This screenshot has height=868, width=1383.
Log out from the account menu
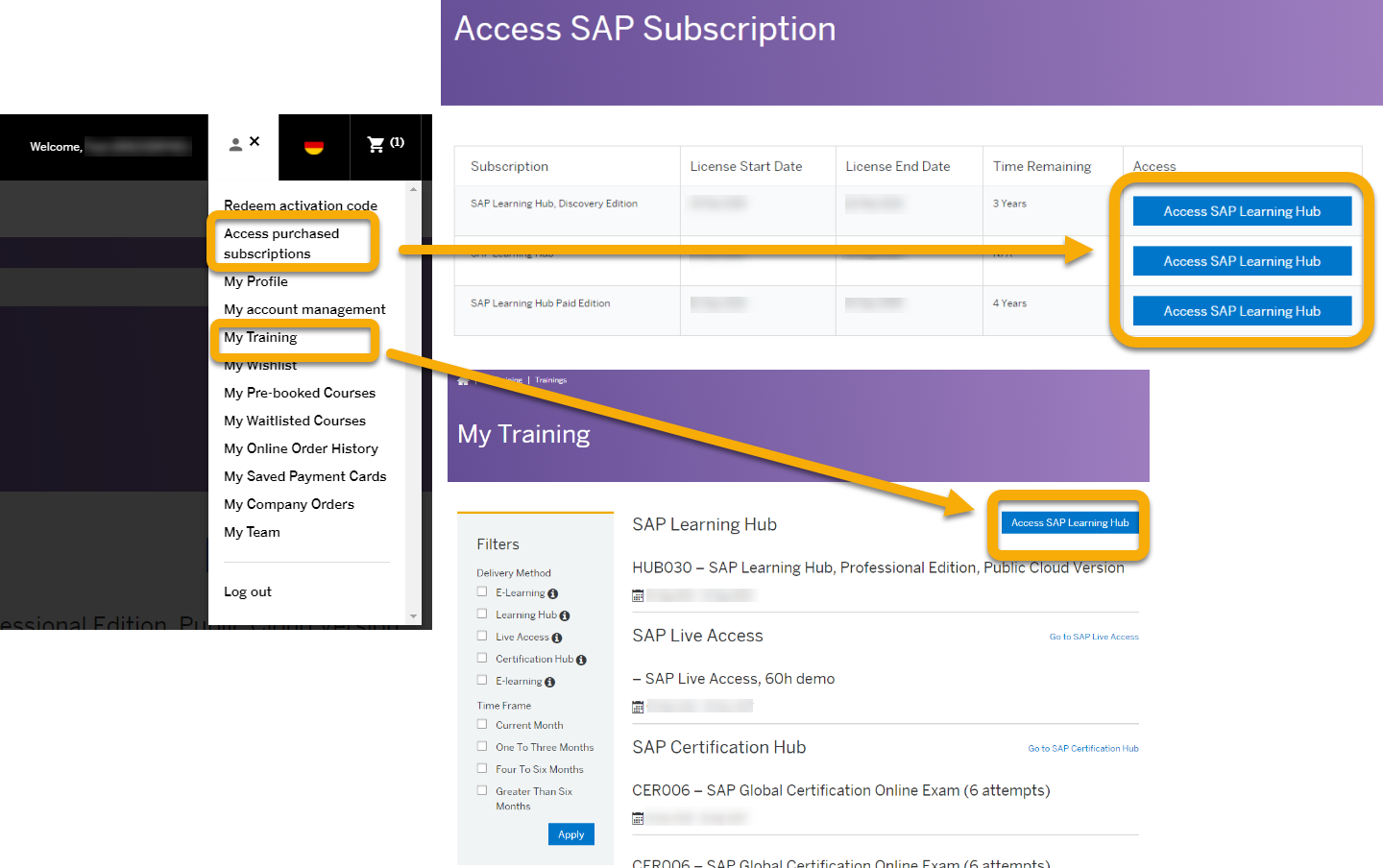point(248,591)
